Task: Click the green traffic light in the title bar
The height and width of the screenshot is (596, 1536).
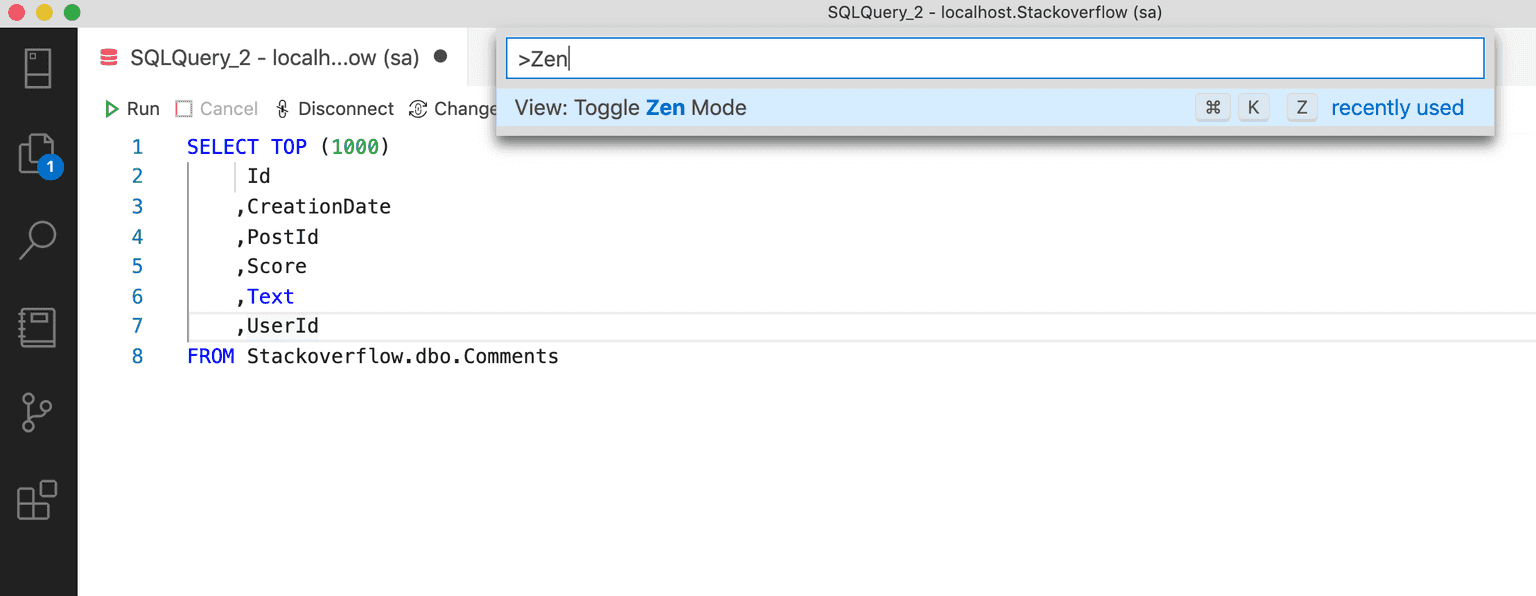Action: tap(70, 12)
